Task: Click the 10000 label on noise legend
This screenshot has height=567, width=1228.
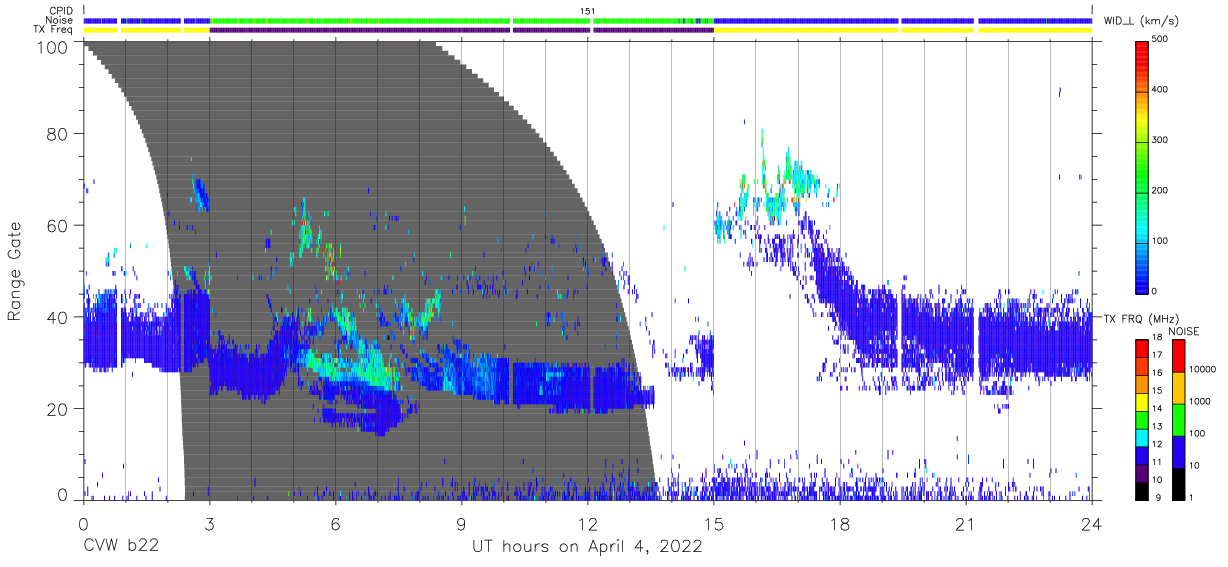Action: [1203, 370]
